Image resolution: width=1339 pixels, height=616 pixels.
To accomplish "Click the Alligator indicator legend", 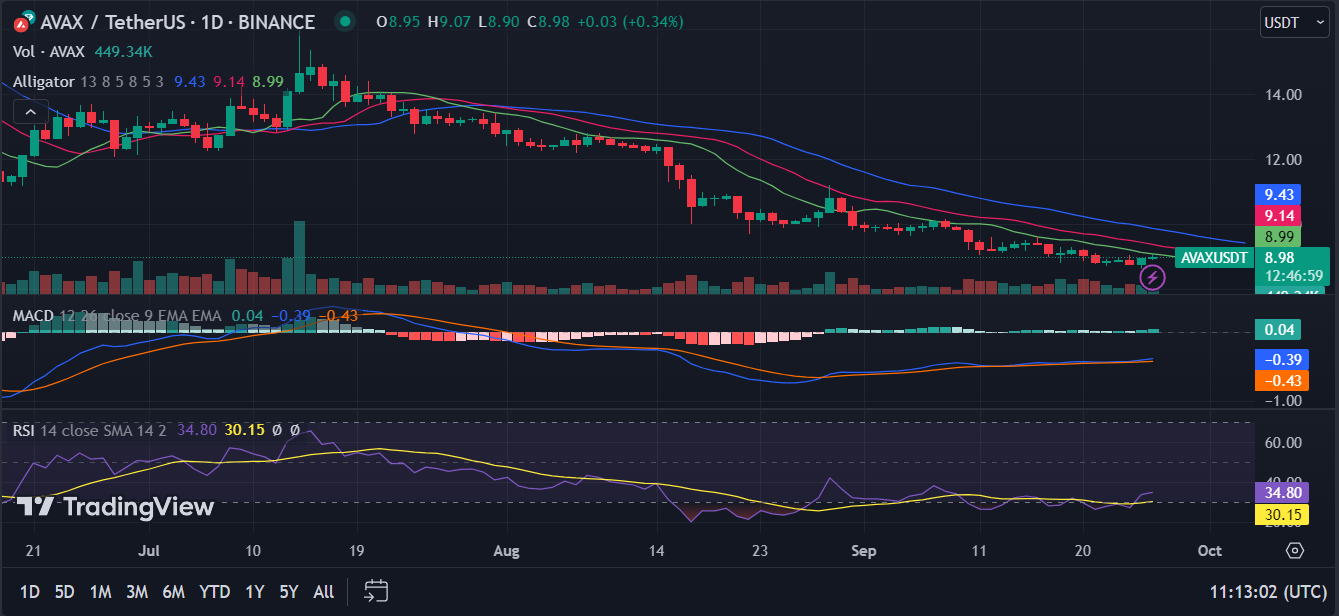I will click(x=43, y=82).
